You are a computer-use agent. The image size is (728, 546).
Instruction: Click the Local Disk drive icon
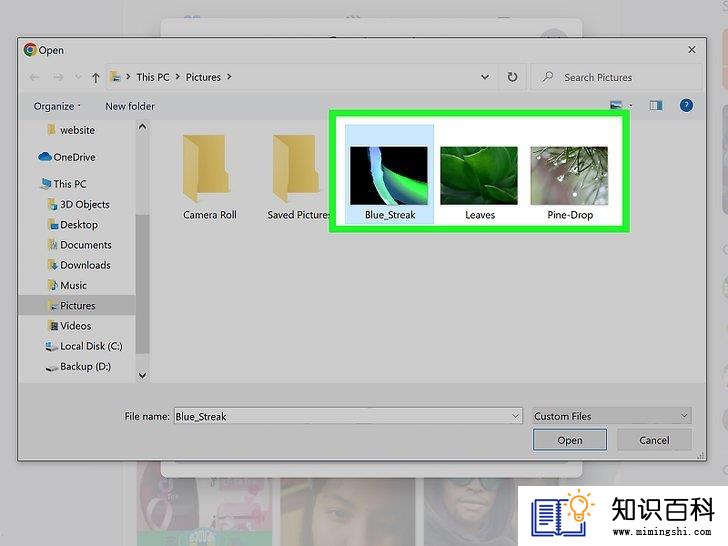pos(51,346)
